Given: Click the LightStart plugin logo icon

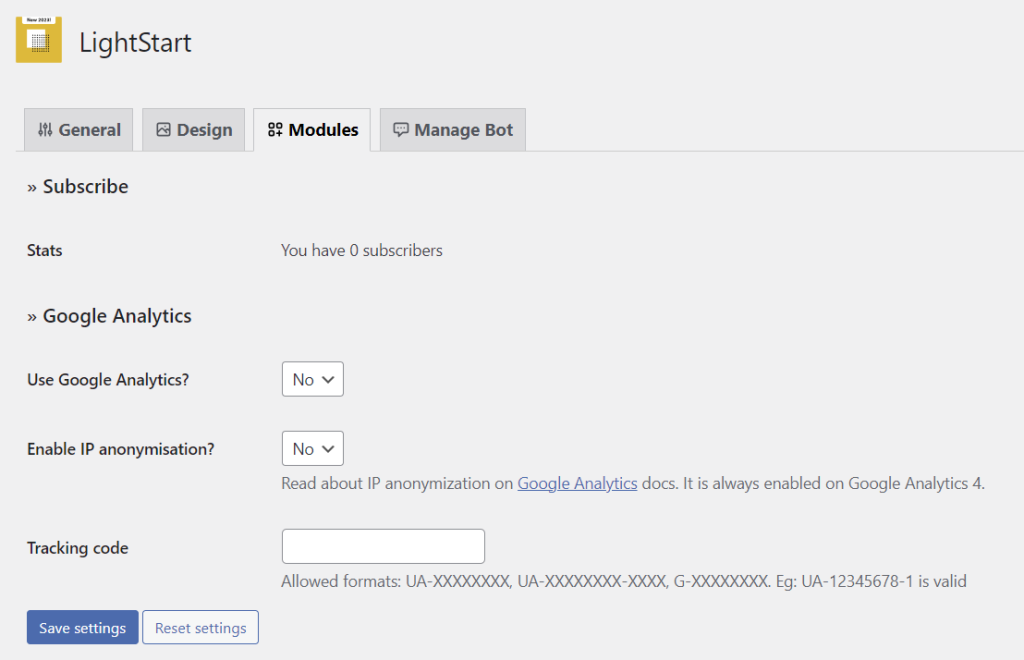Looking at the screenshot, I should pyautogui.click(x=38, y=40).
